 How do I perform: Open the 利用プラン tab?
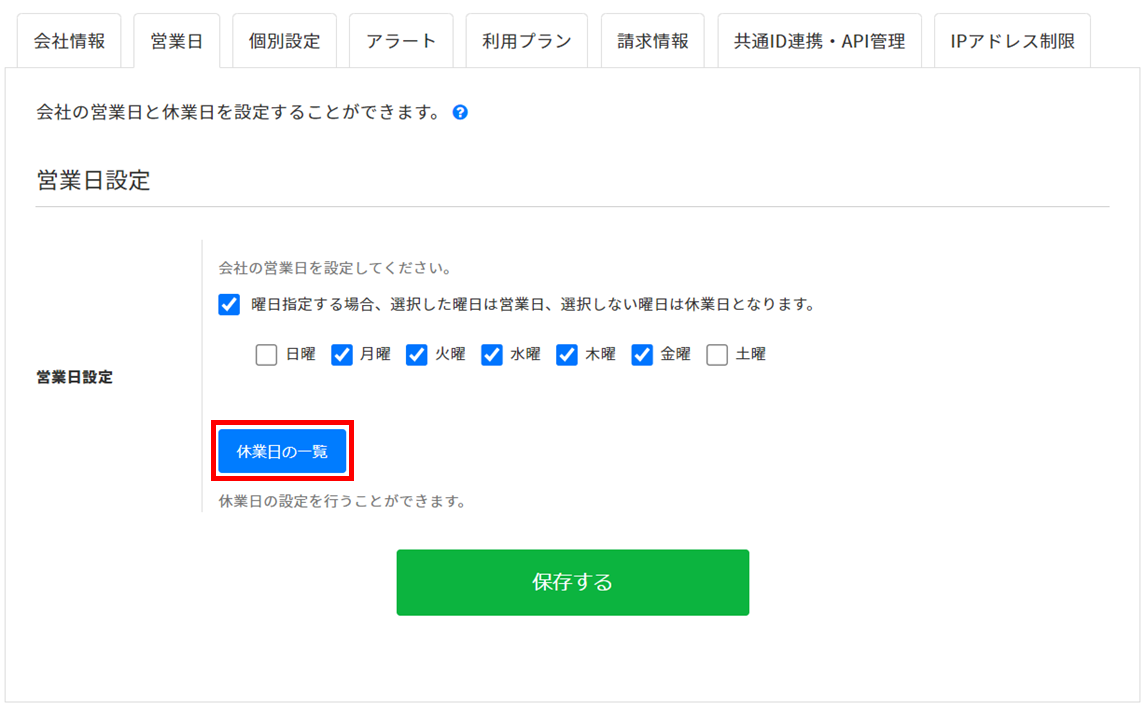[x=526, y=42]
